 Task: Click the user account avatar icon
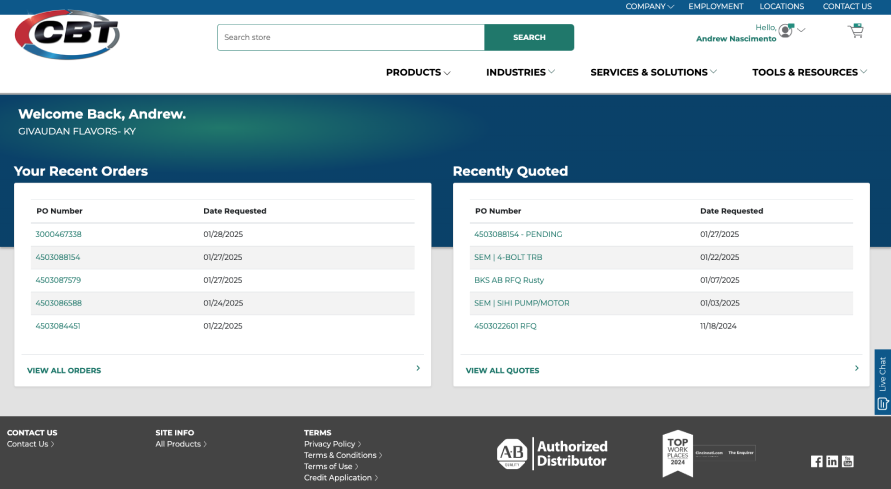(x=786, y=30)
